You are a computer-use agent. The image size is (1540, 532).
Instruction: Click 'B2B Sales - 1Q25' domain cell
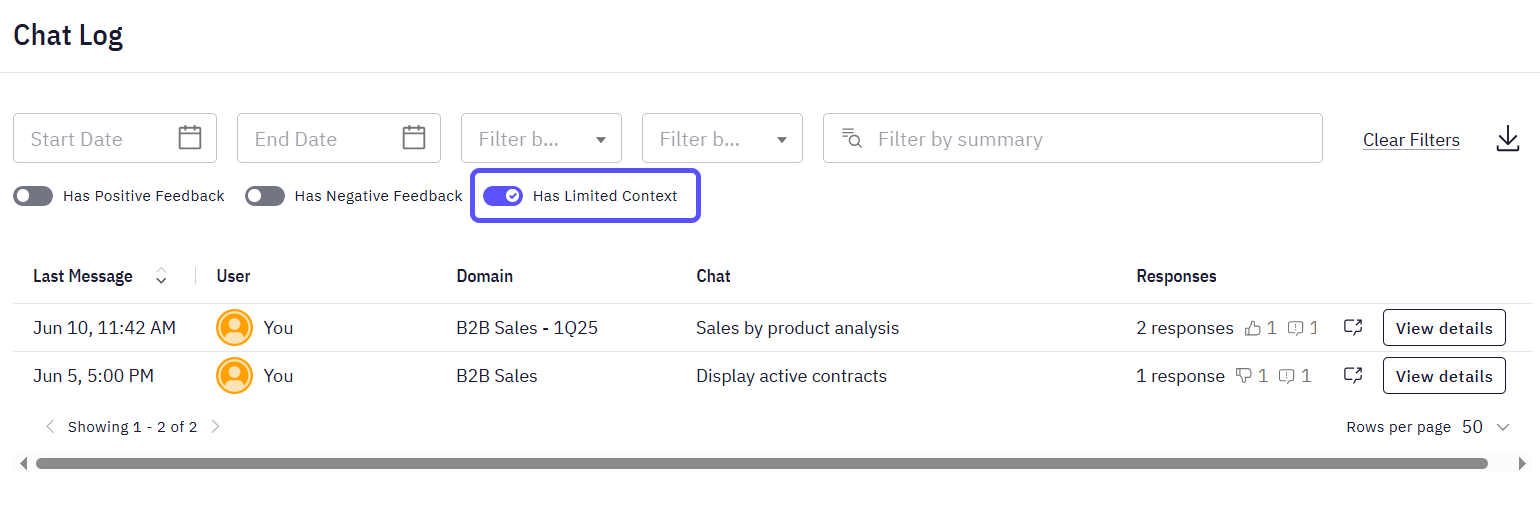(528, 328)
